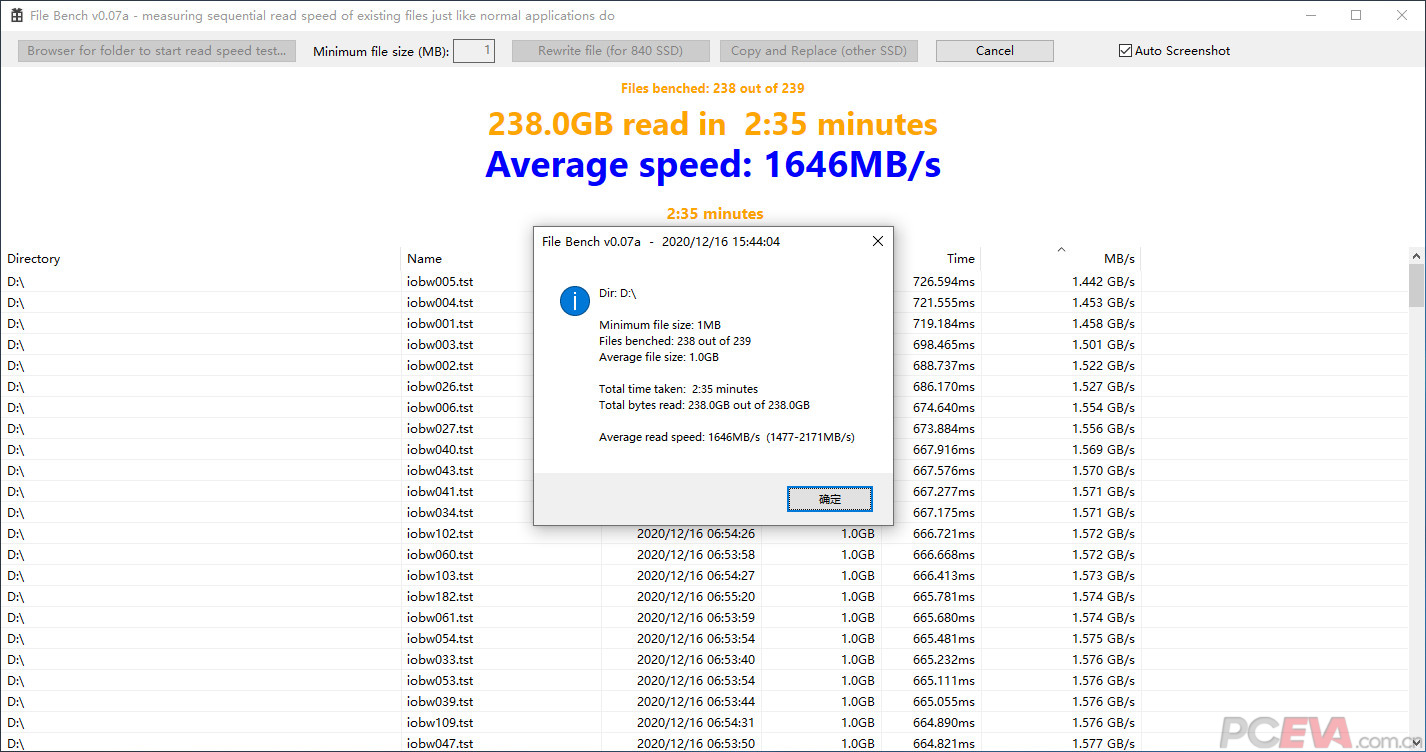Toggle the Auto Screenshot checkbox
The image size is (1426, 752).
tap(1125, 51)
